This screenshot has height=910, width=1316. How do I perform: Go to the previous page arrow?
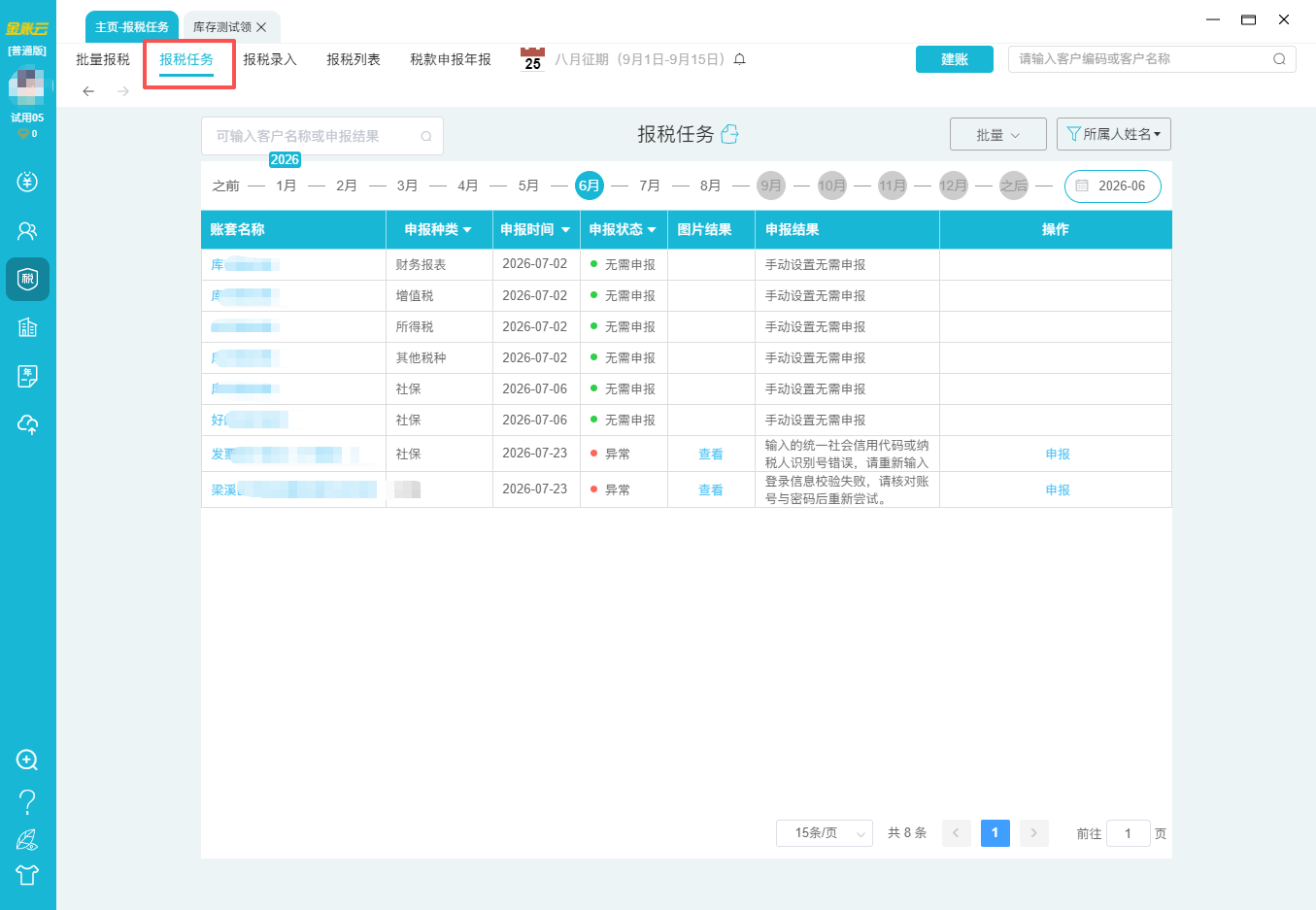[x=957, y=833]
